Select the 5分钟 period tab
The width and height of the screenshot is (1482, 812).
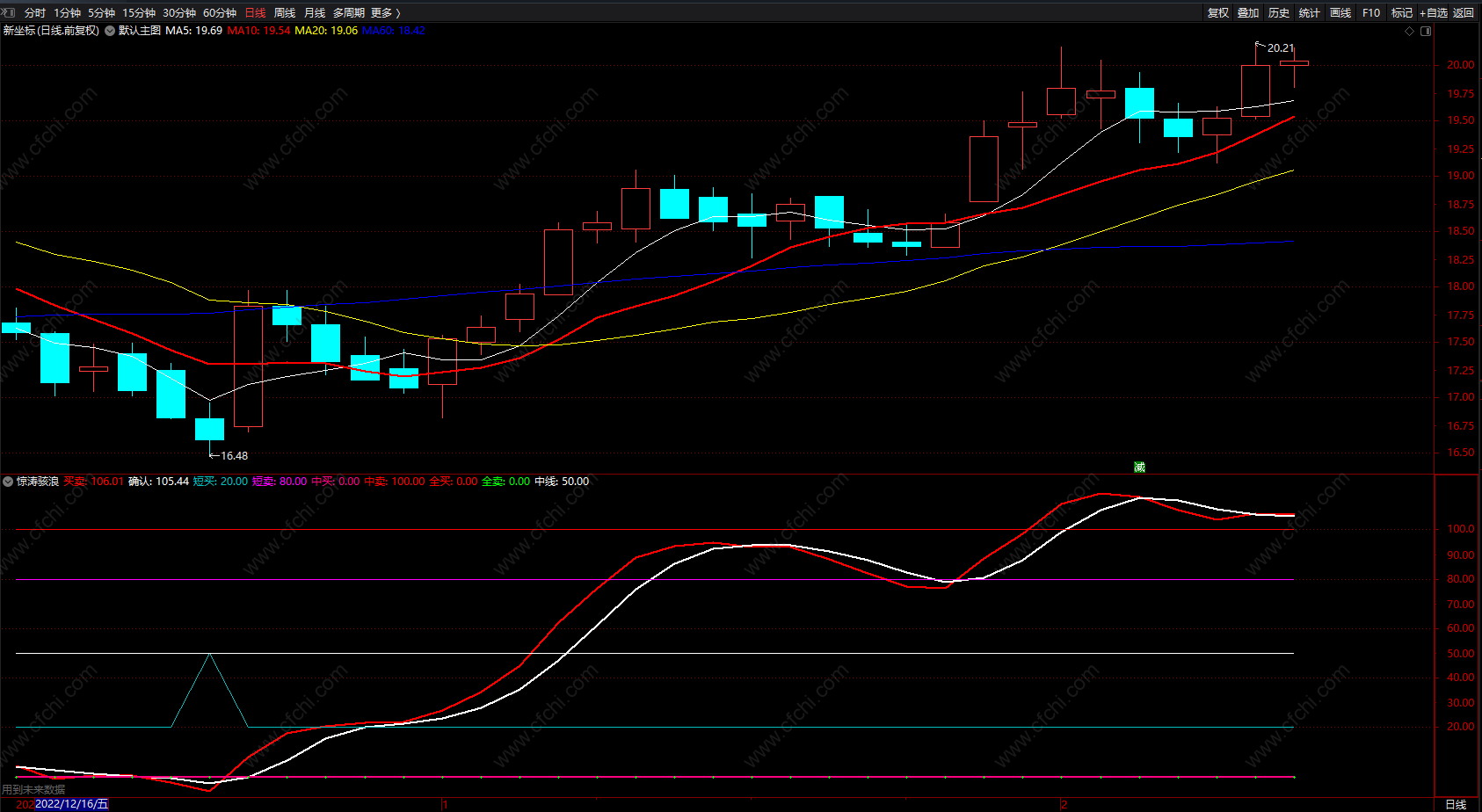click(x=101, y=13)
